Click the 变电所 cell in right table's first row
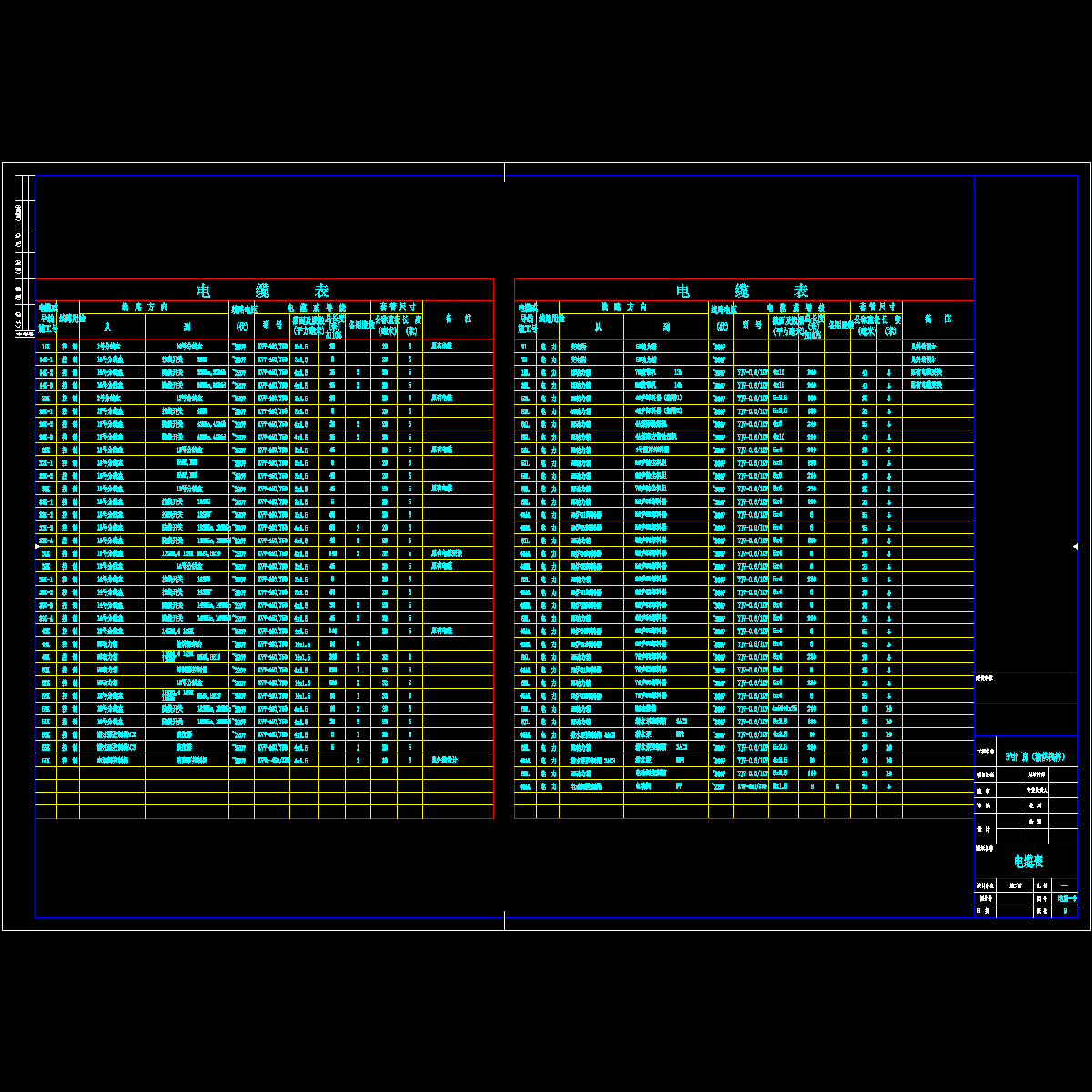The height and width of the screenshot is (1092, 1092). click(x=578, y=347)
